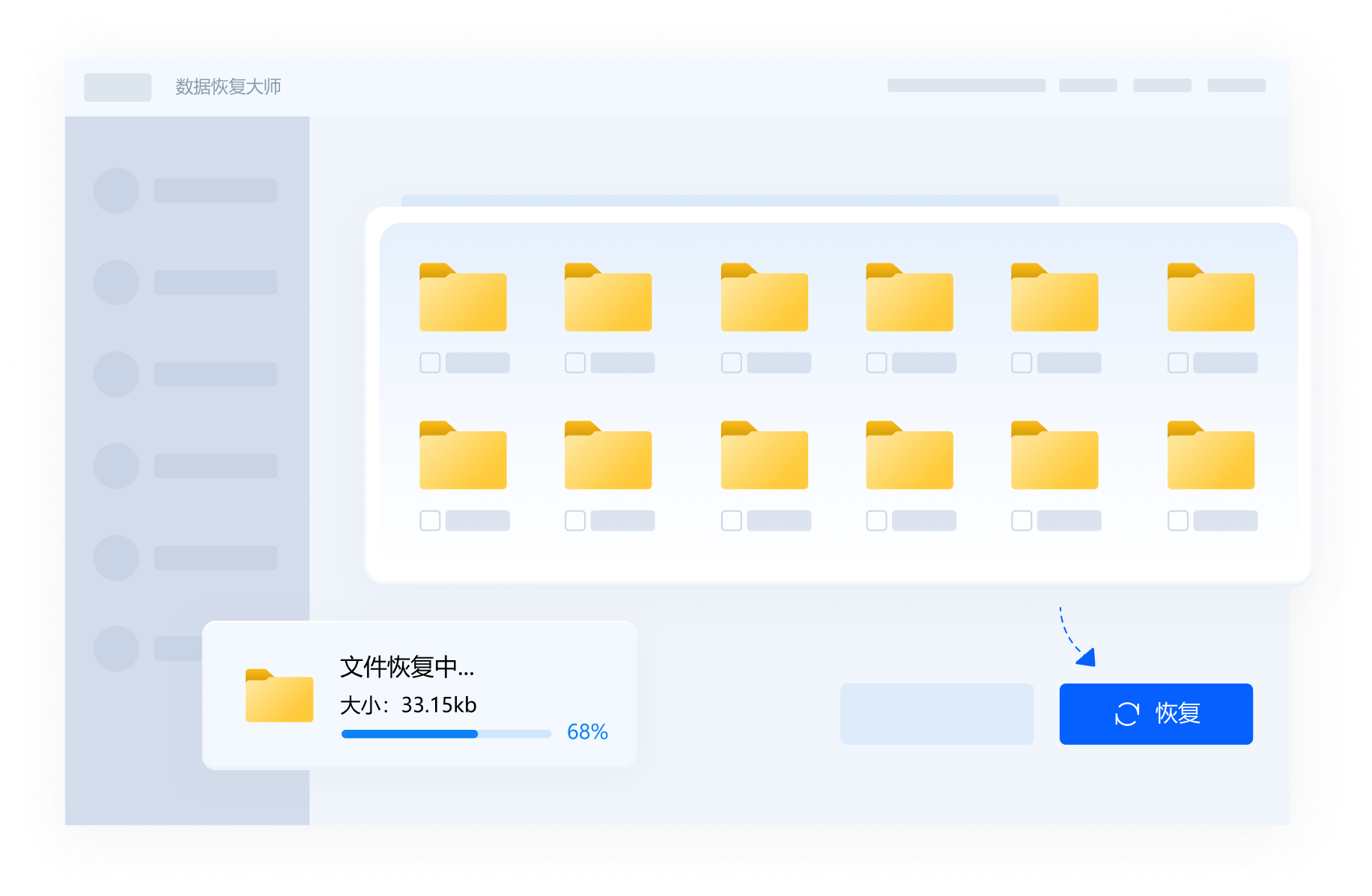
Task: Tick the checkbox under the first bottom-row folder
Action: pyautogui.click(x=430, y=521)
